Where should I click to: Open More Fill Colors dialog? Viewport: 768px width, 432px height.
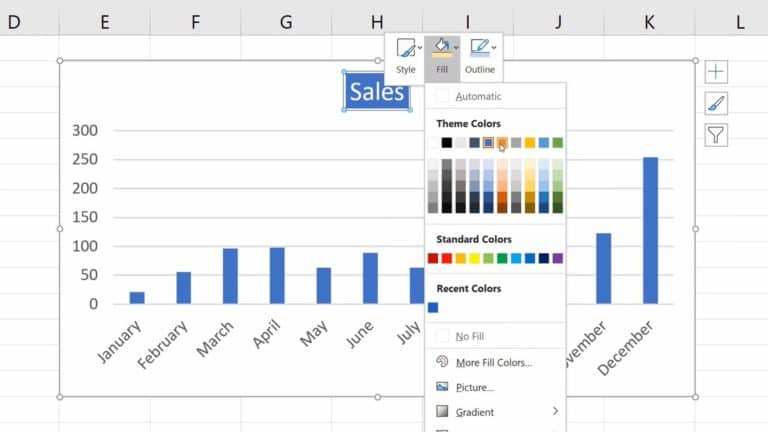(x=495, y=362)
